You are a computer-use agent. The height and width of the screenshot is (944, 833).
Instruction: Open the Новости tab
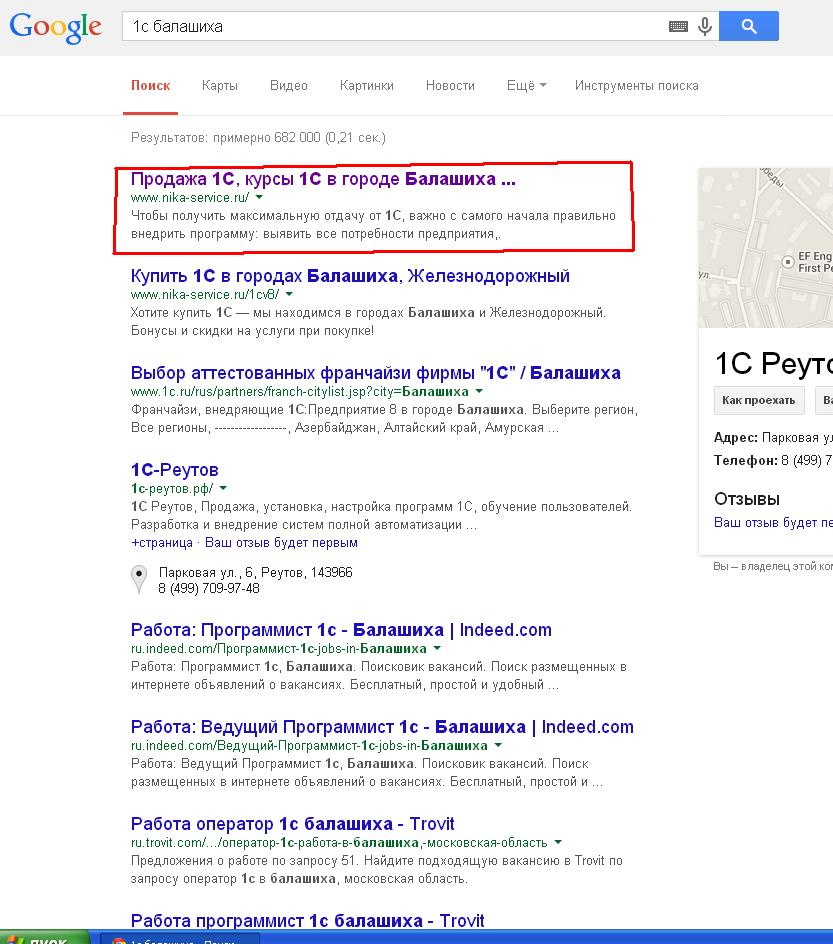450,85
